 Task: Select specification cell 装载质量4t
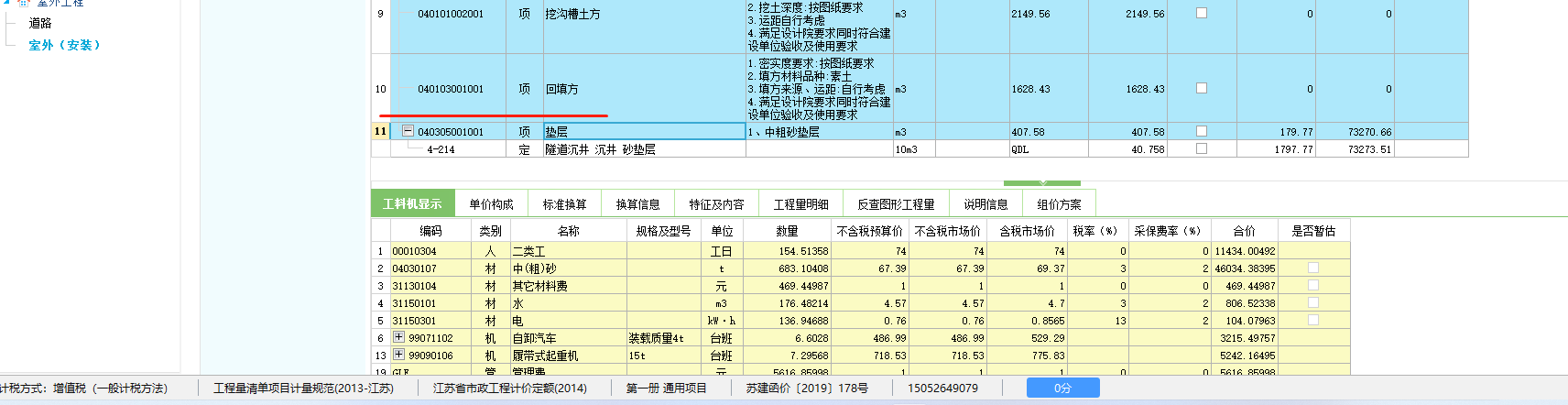pyautogui.click(x=664, y=338)
